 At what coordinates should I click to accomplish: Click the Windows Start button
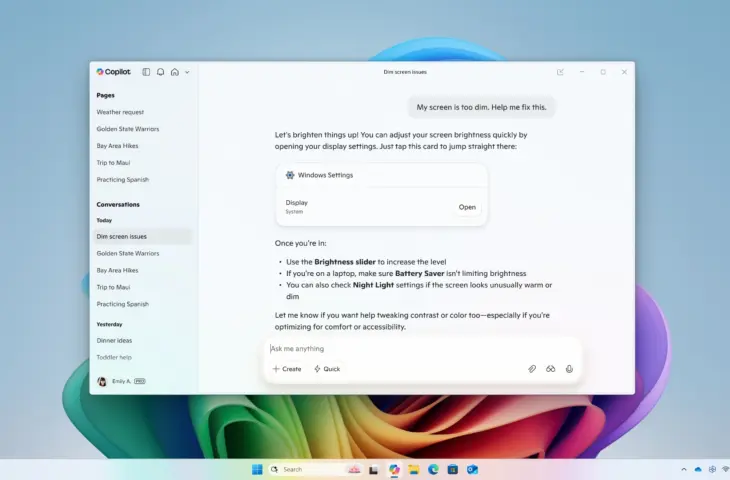pyautogui.click(x=257, y=469)
